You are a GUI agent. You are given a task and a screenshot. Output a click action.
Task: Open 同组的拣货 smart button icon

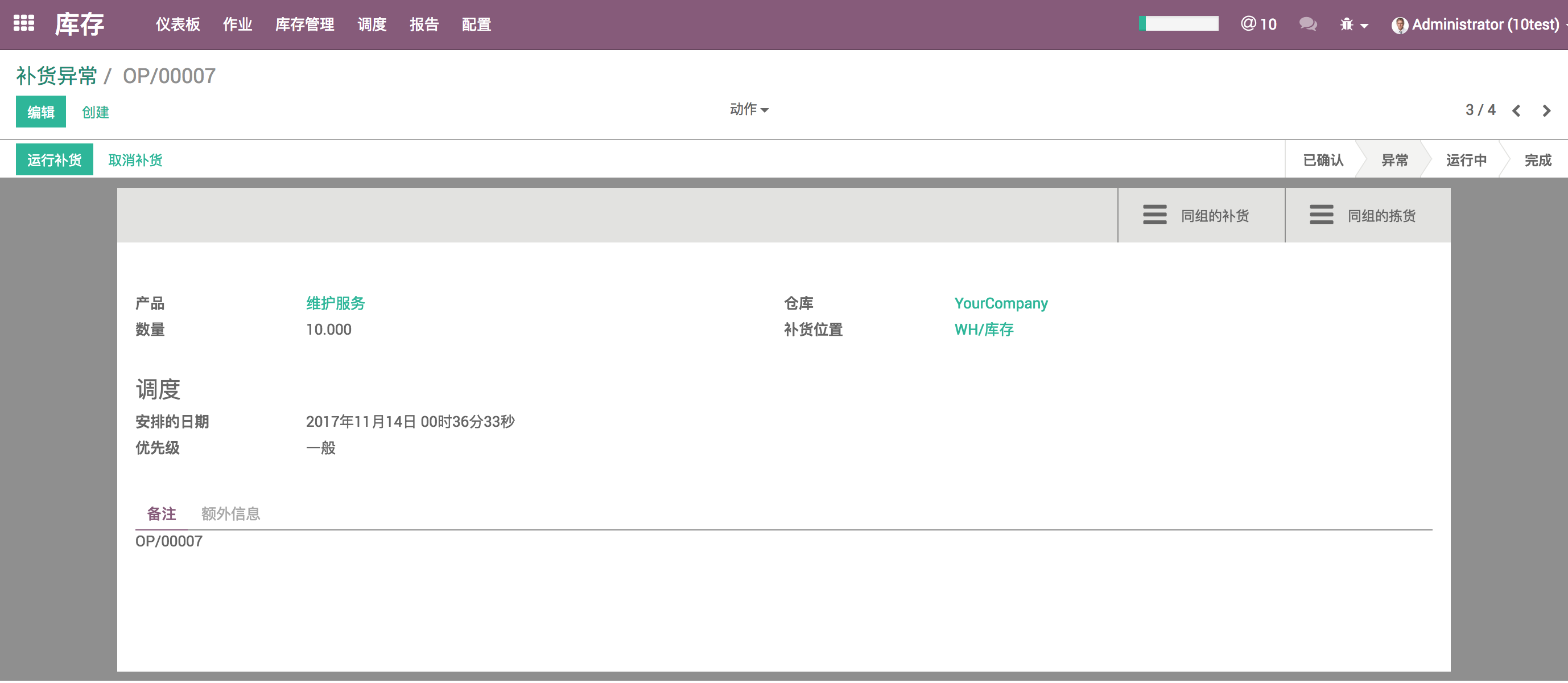pos(1321,215)
